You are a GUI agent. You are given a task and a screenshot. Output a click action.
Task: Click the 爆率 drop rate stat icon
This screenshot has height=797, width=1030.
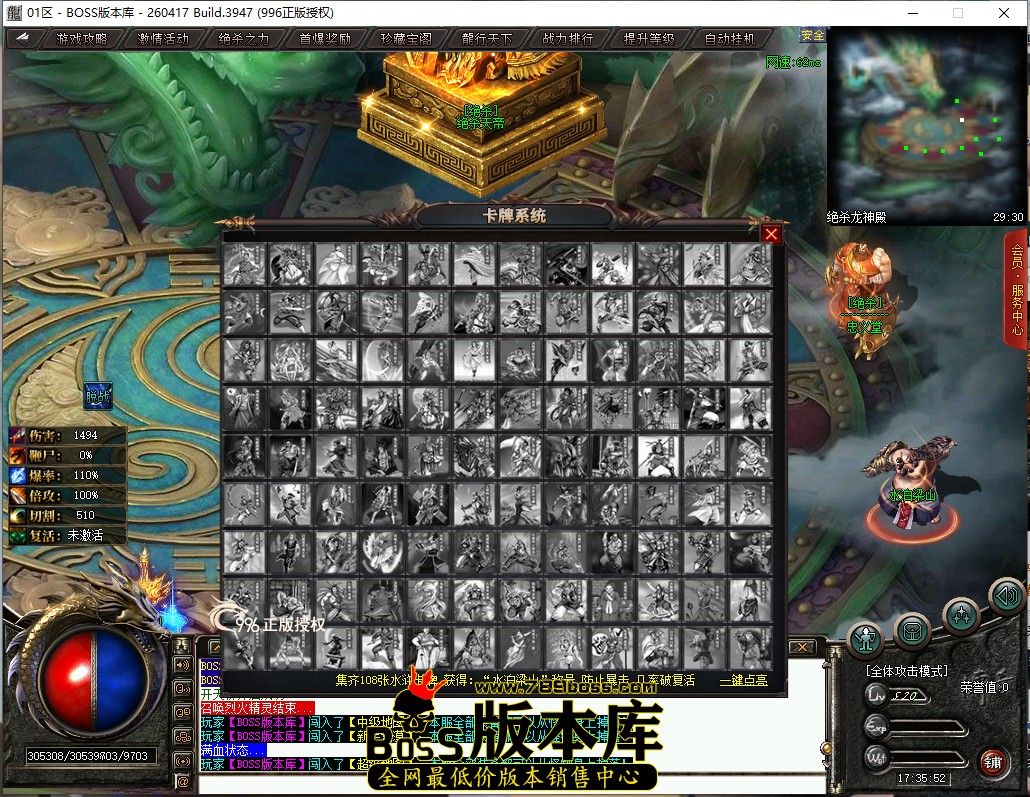(x=17, y=475)
